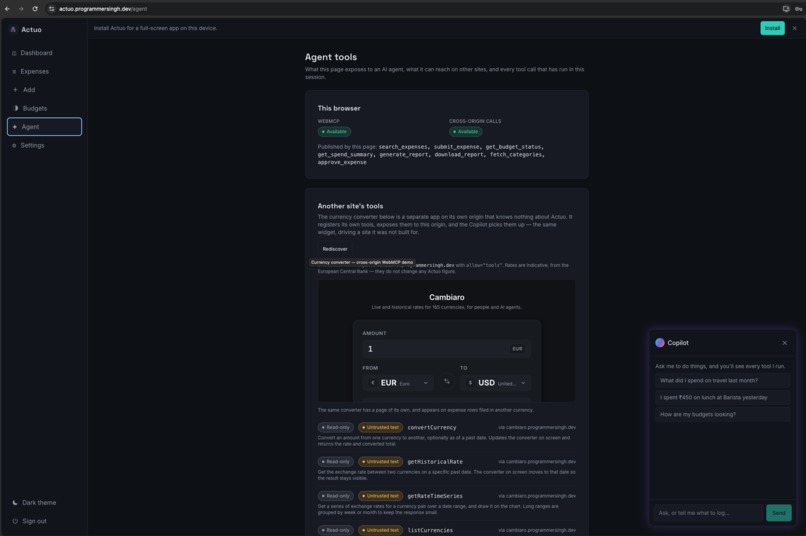Go back using the browser back arrow
The image size is (806, 536).
7,9
